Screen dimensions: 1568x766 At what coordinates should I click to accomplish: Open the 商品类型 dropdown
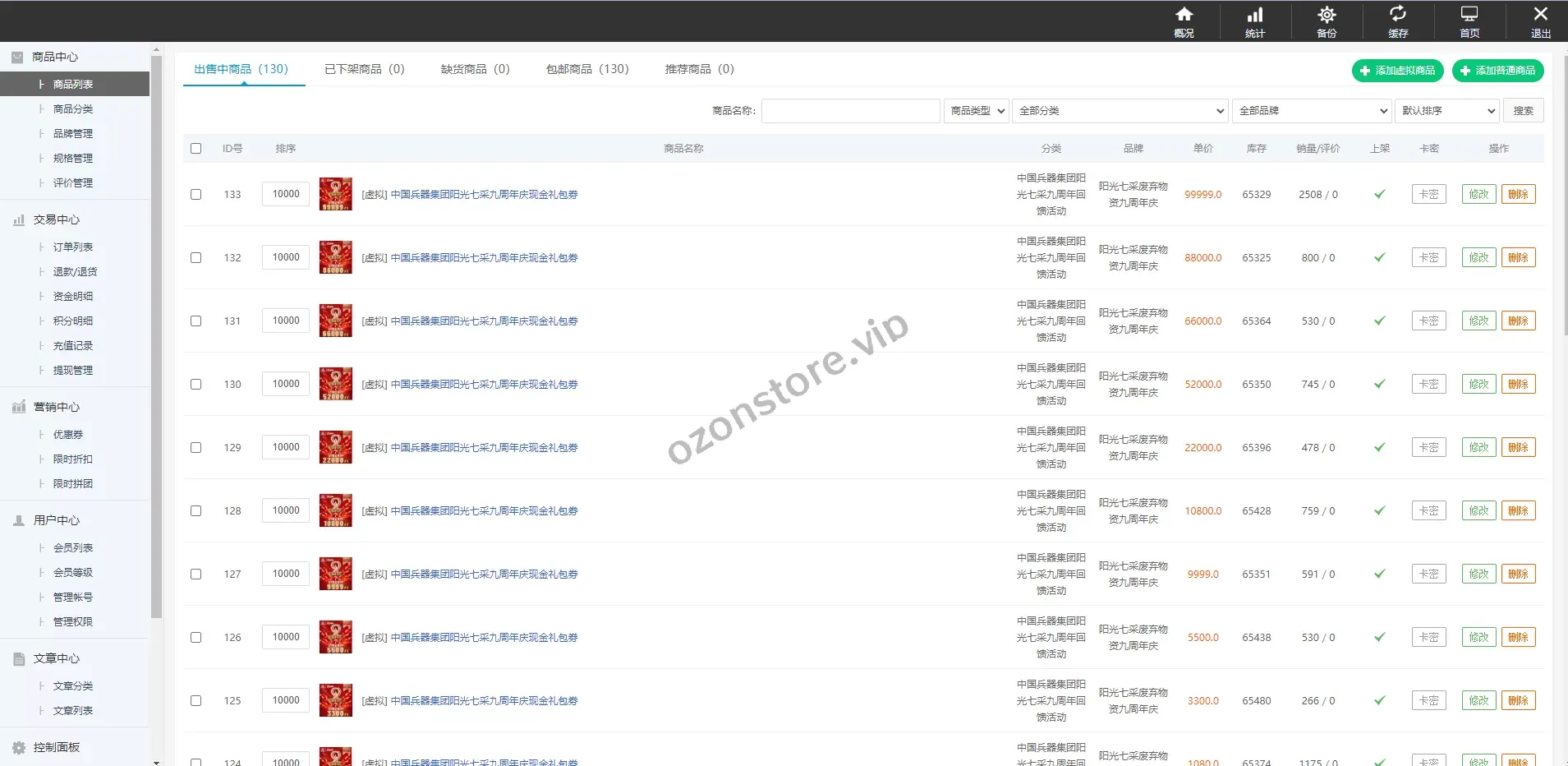click(977, 111)
